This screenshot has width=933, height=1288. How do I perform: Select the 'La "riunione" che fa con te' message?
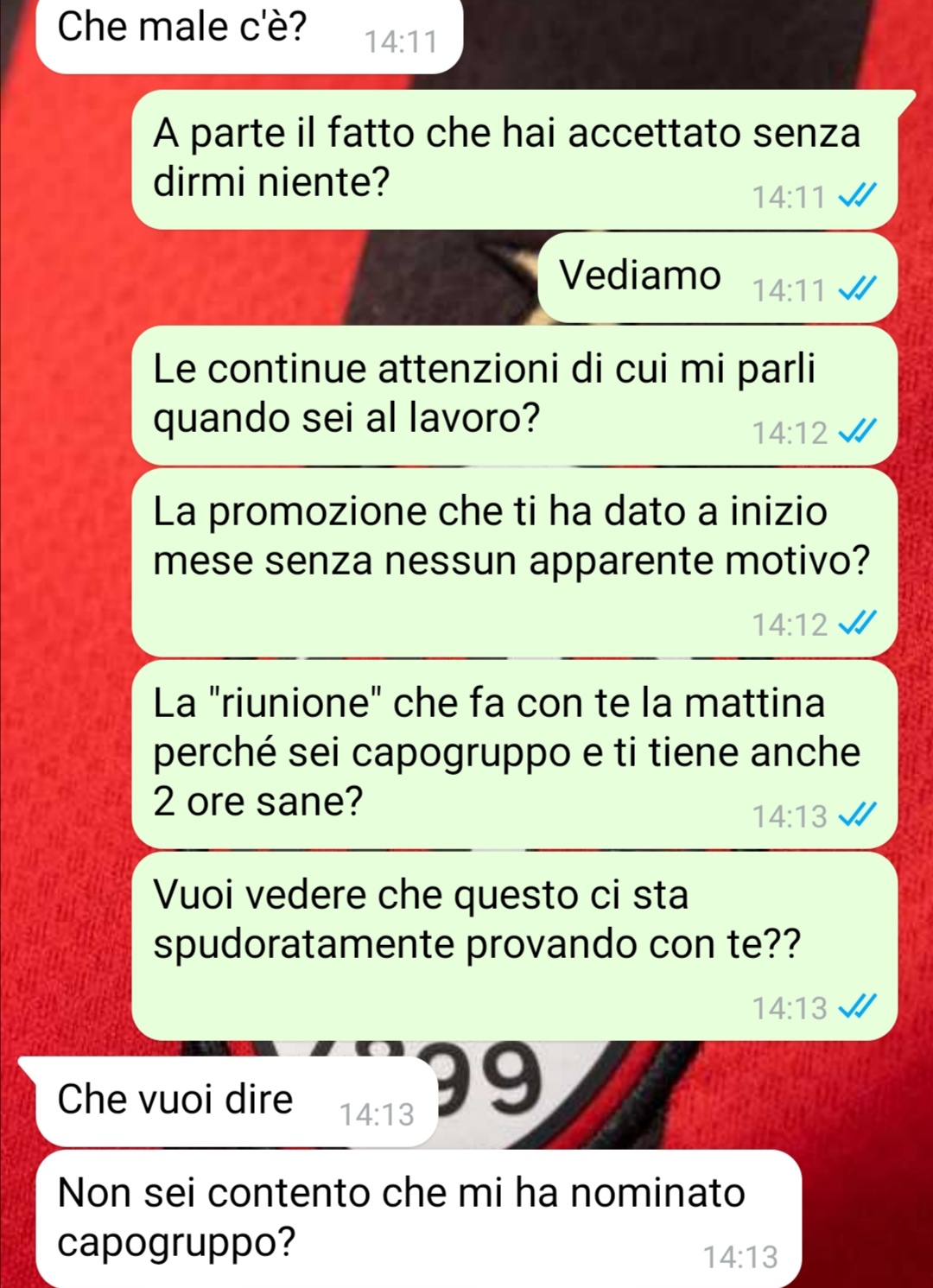pyautogui.click(x=515, y=754)
